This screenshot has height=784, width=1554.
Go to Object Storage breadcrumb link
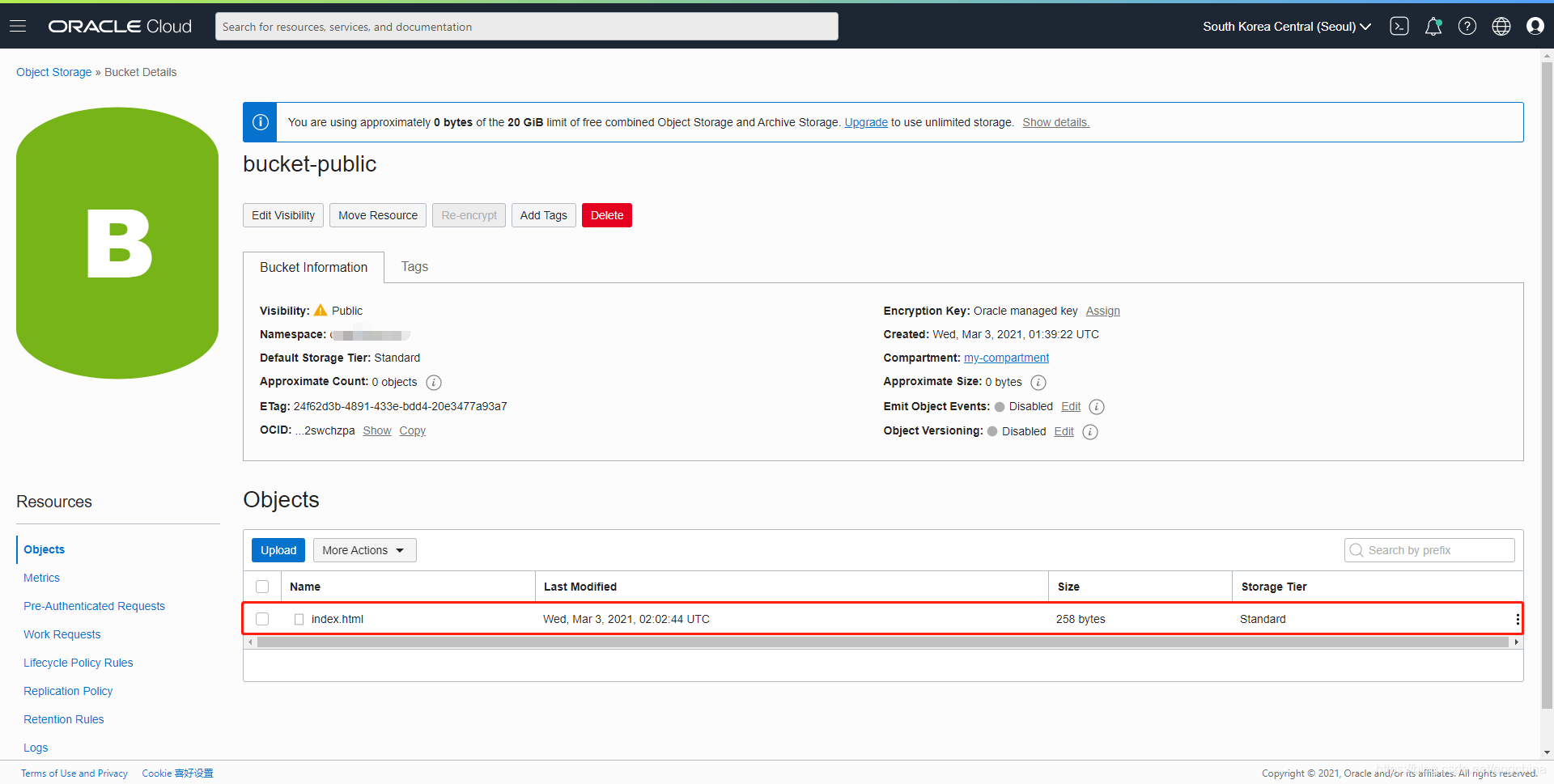[54, 72]
